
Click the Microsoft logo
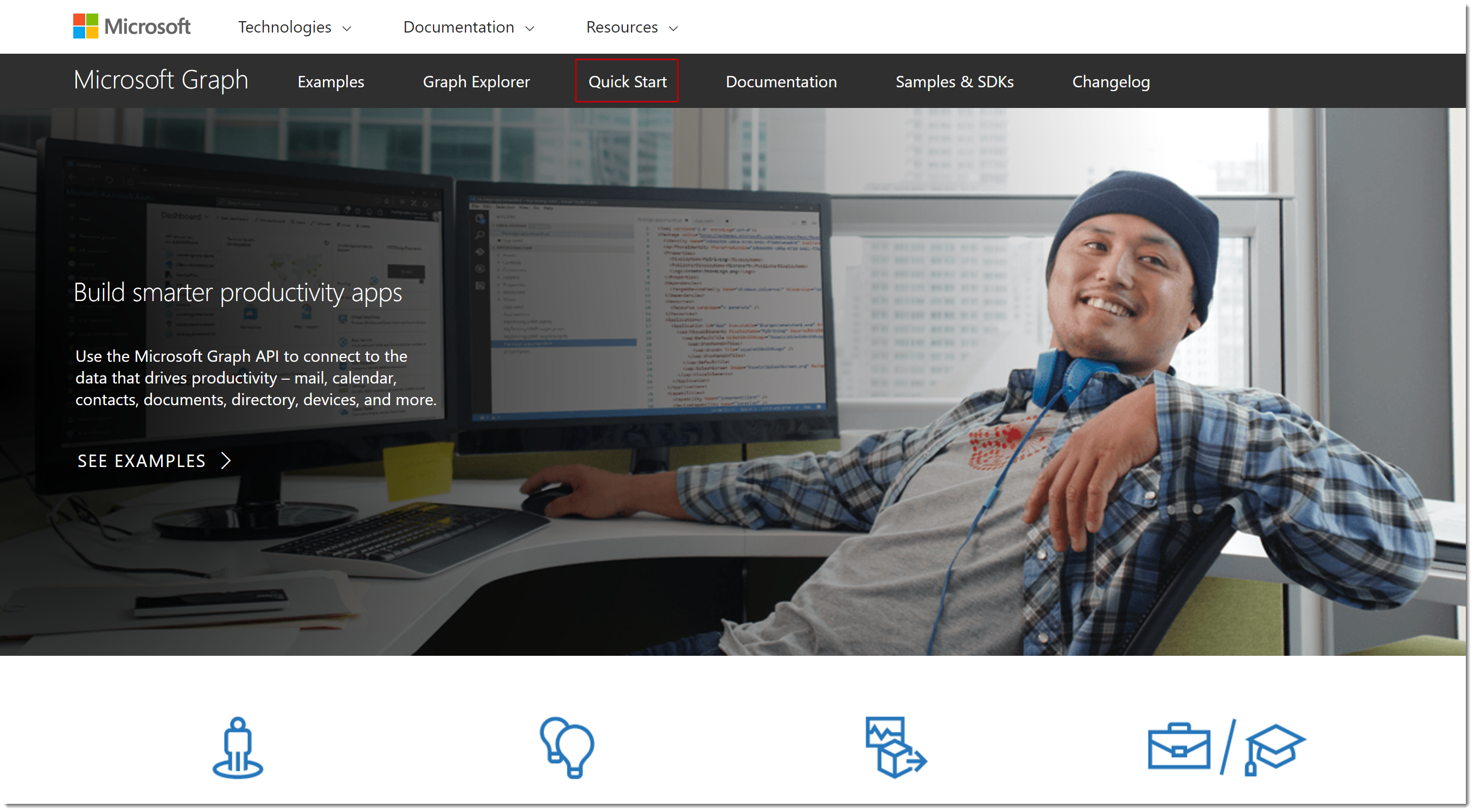coord(132,27)
